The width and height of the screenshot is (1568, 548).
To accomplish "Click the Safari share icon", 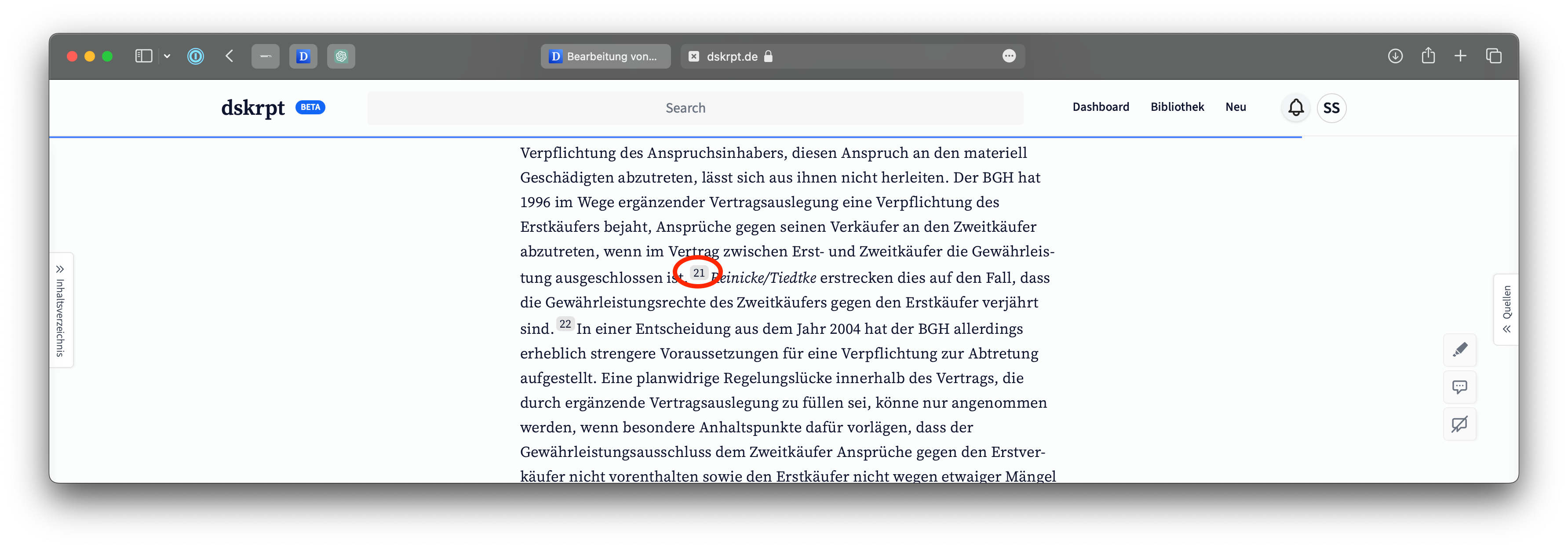I will click(1428, 56).
